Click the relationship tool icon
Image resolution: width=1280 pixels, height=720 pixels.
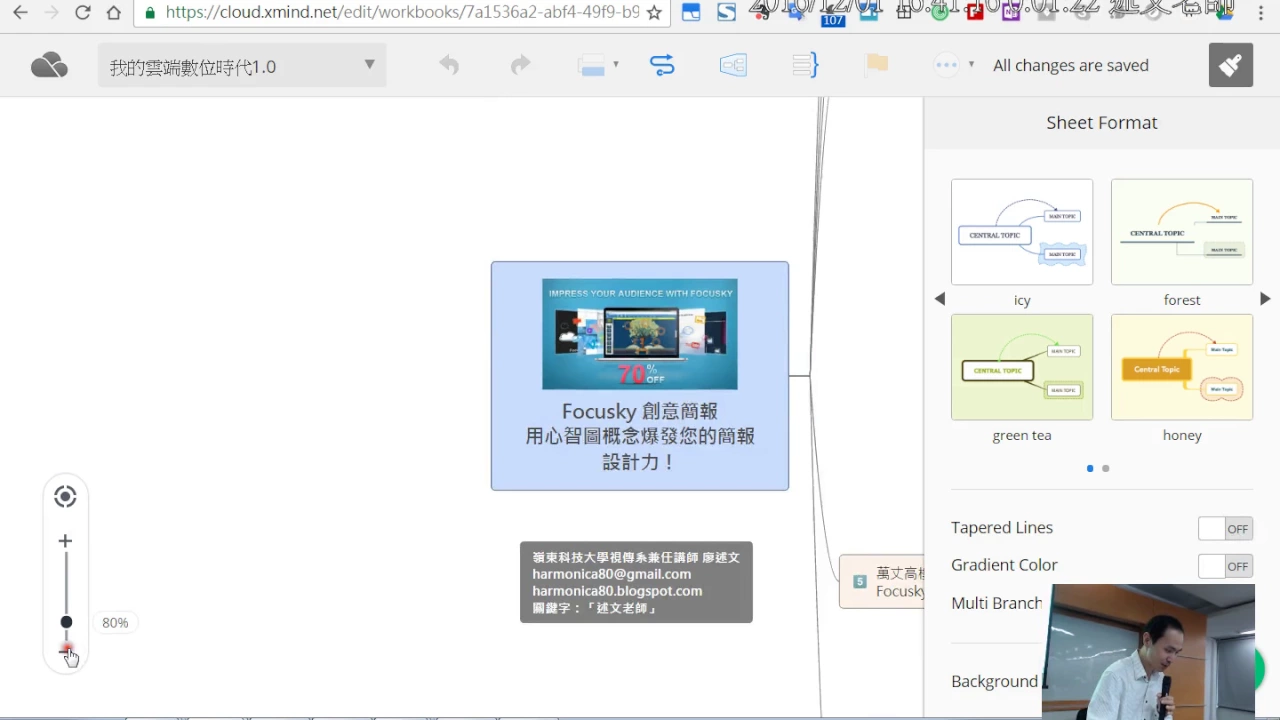point(662,65)
